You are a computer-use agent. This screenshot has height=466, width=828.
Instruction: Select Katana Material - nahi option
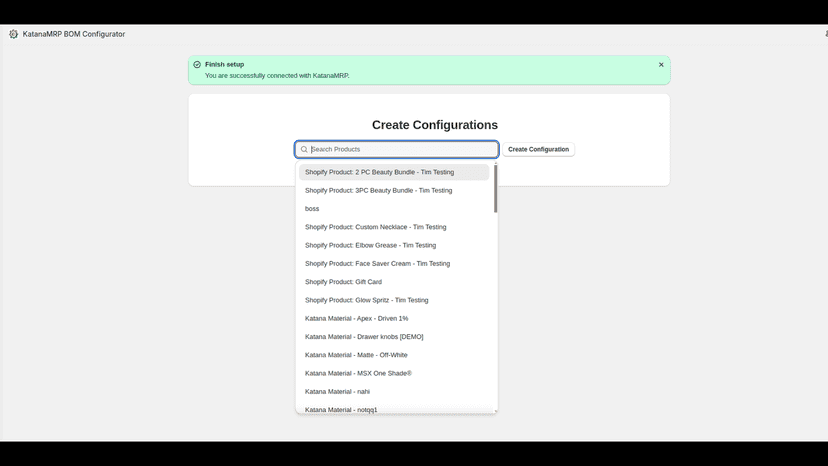point(394,392)
